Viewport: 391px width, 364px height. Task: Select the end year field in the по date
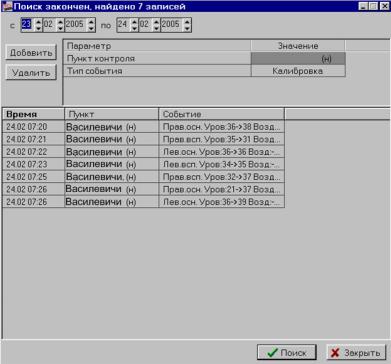(x=171, y=24)
